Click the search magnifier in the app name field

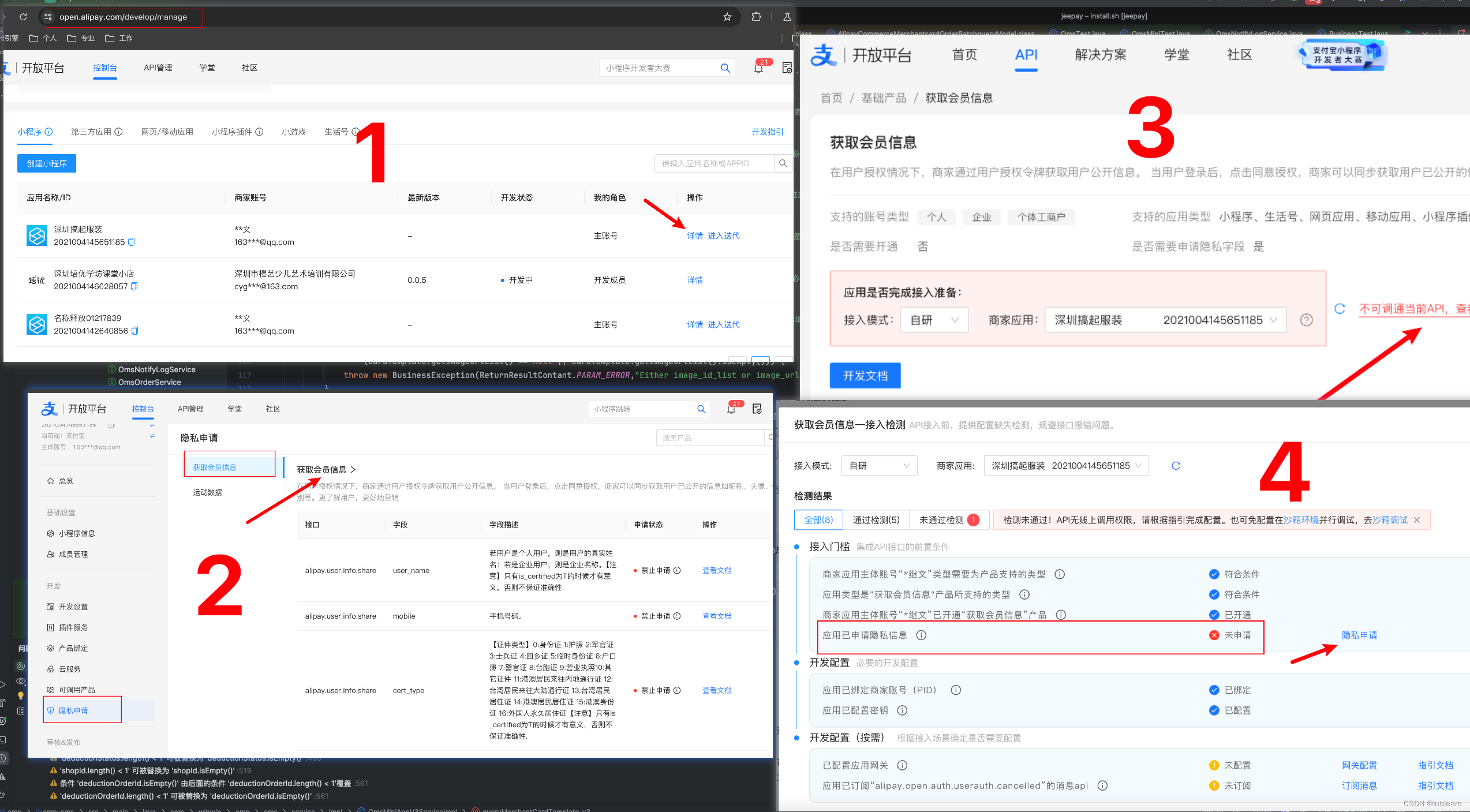pos(783,163)
